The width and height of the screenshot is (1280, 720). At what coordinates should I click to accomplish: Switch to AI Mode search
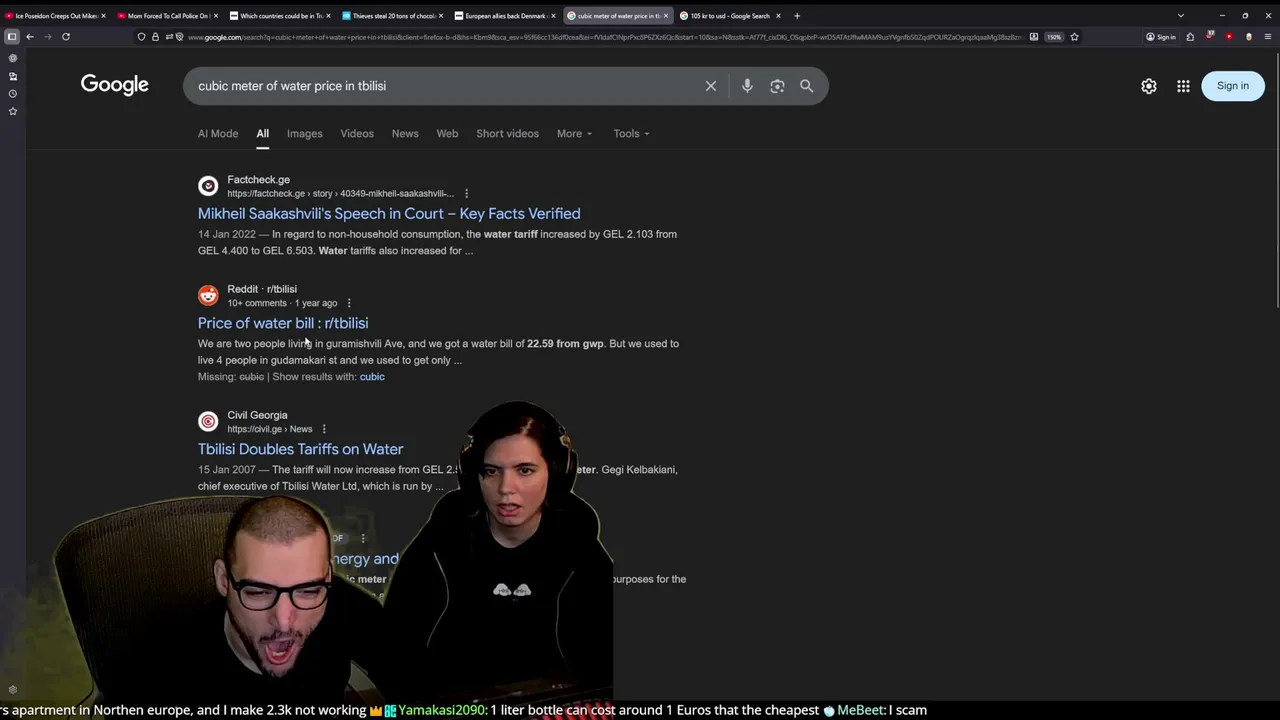pyautogui.click(x=218, y=133)
